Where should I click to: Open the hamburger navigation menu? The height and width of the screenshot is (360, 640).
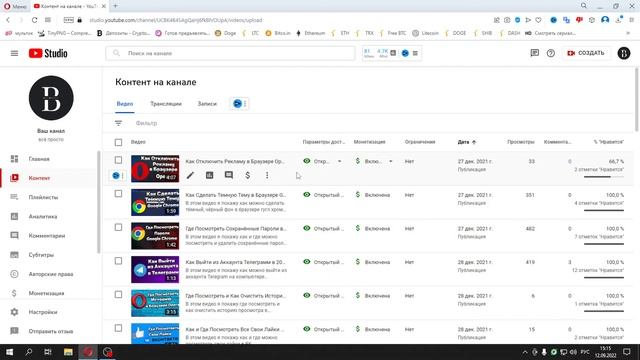tap(14, 53)
